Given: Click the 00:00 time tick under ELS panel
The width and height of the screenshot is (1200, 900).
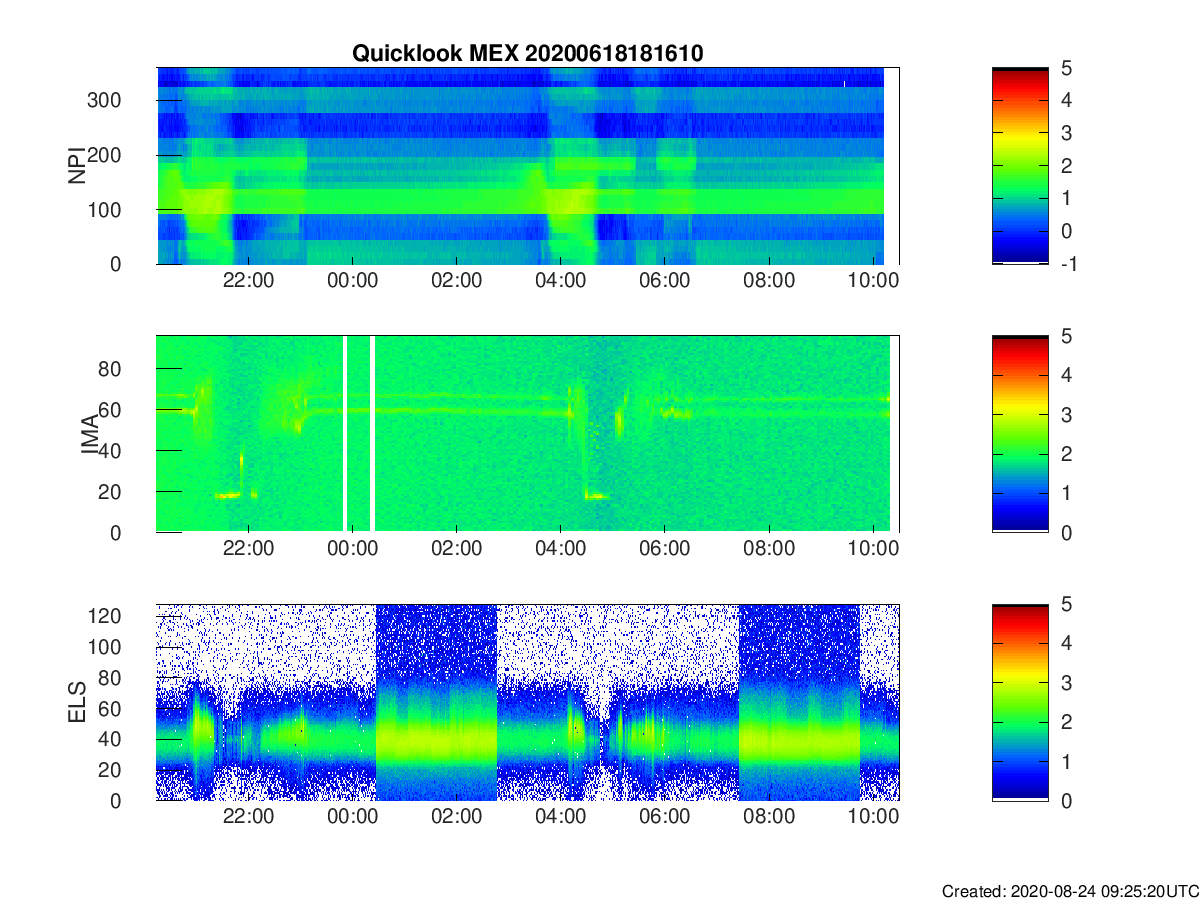Looking at the screenshot, I should pos(352,817).
